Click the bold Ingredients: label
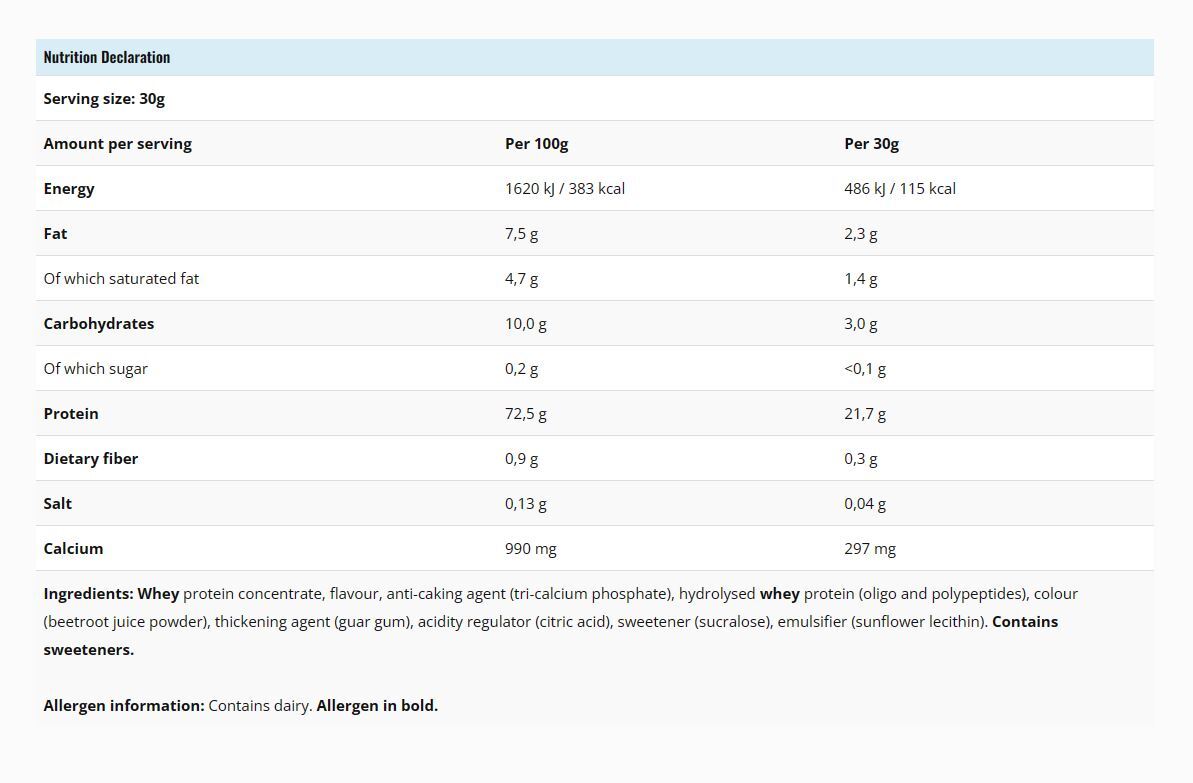The image size is (1193, 783). click(88, 594)
